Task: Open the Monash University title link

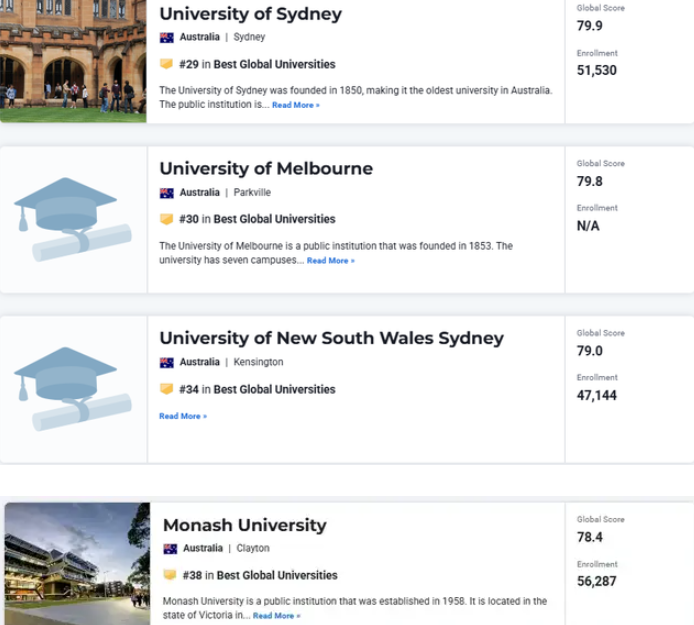Action: click(x=245, y=525)
